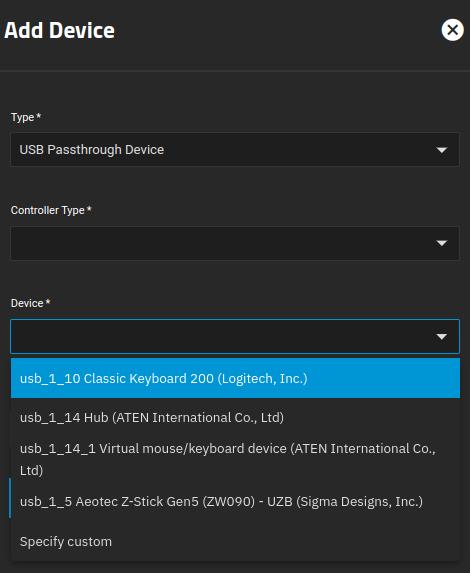Close the Add Device panel

coord(452,30)
